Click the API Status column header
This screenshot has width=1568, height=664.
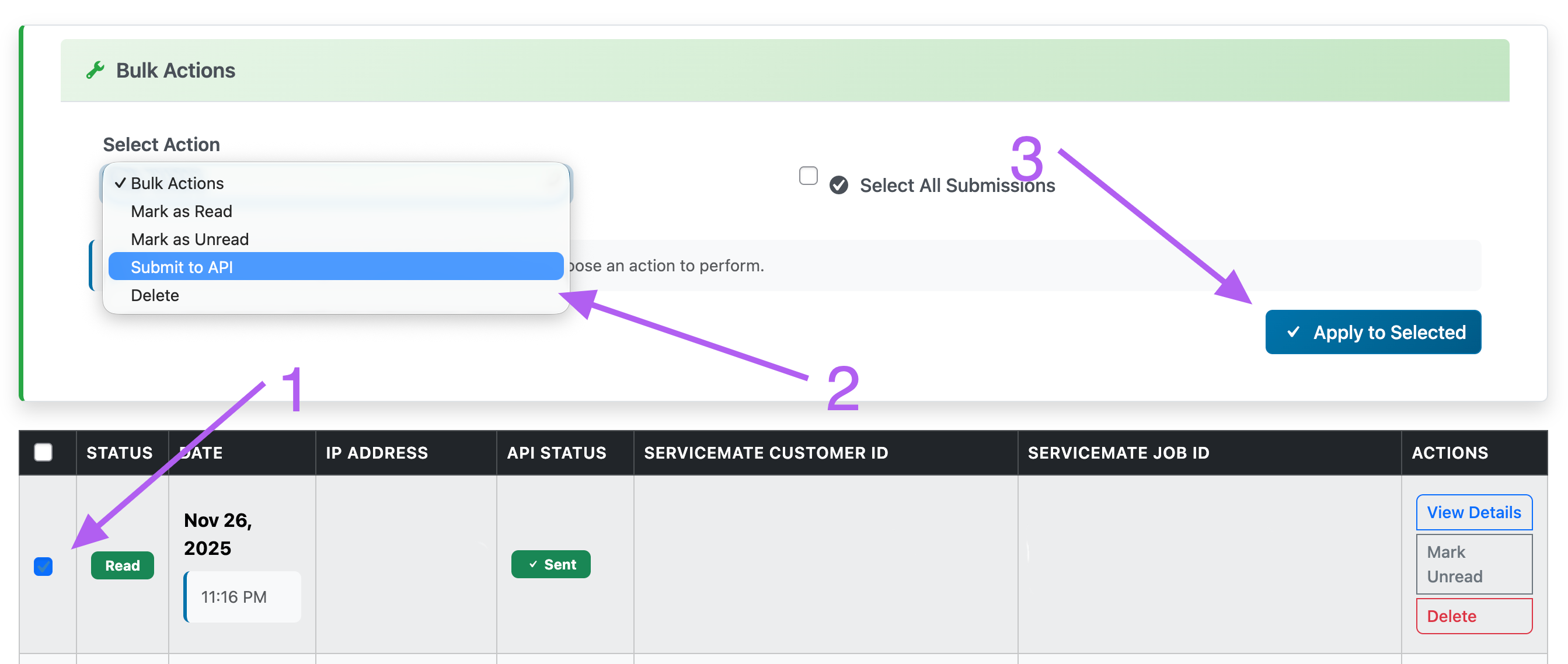pyautogui.click(x=556, y=453)
